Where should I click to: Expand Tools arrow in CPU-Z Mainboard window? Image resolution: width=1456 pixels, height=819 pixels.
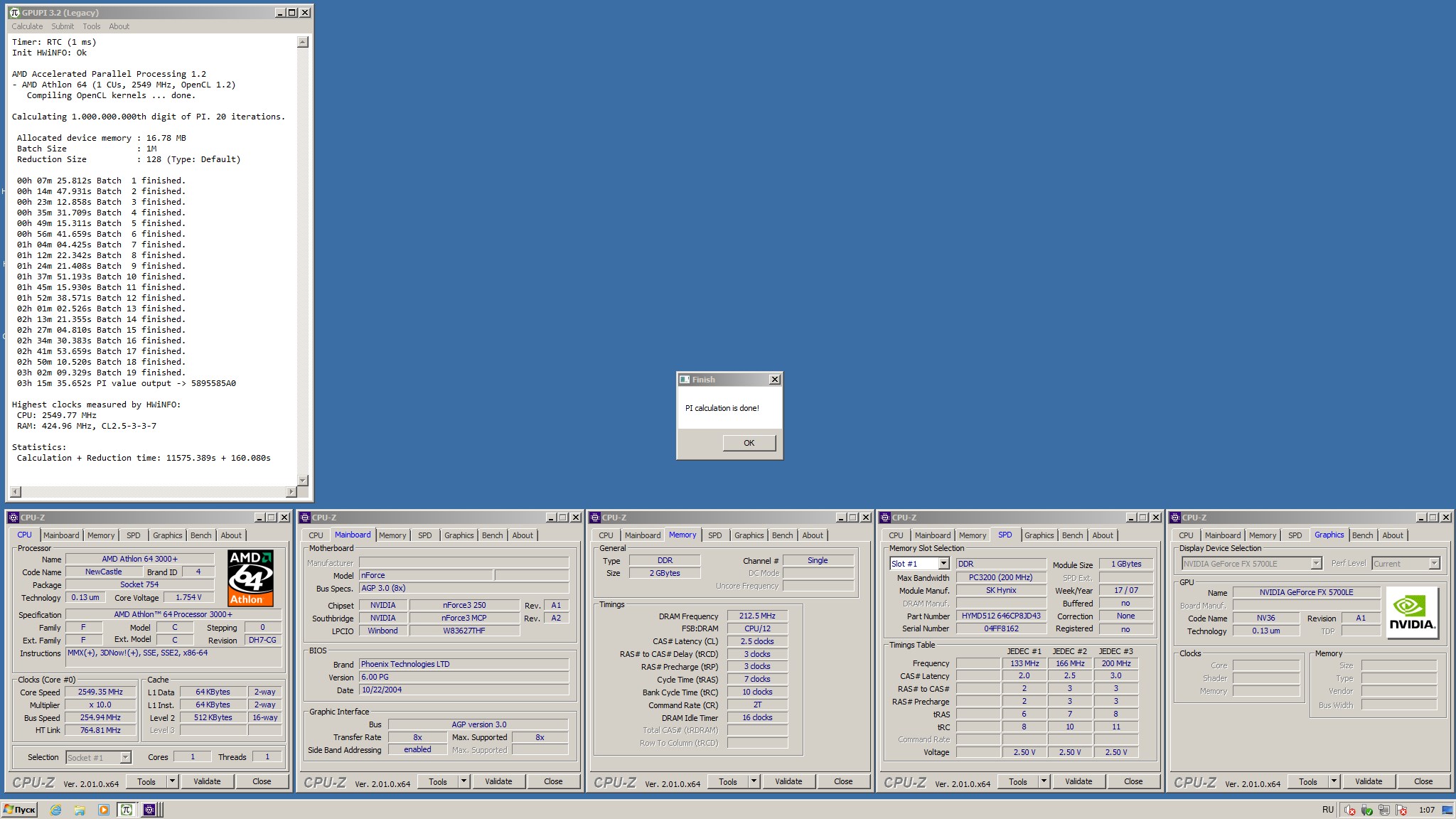coord(464,781)
